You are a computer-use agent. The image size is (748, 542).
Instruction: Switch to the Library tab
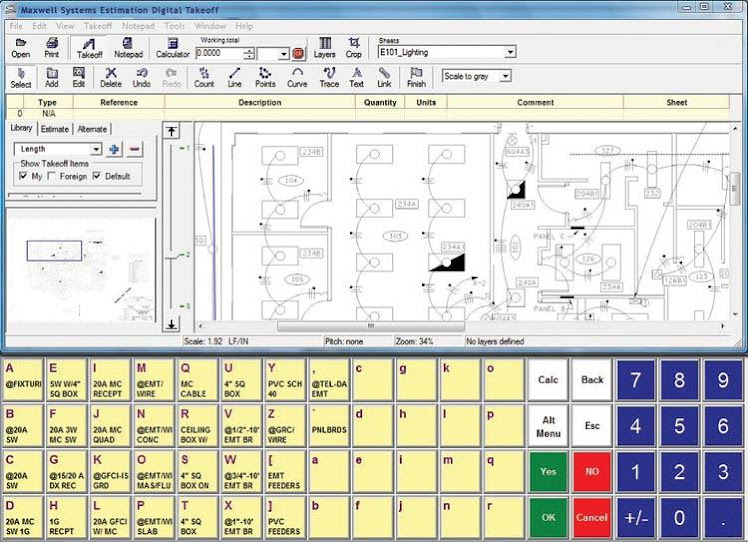21,128
